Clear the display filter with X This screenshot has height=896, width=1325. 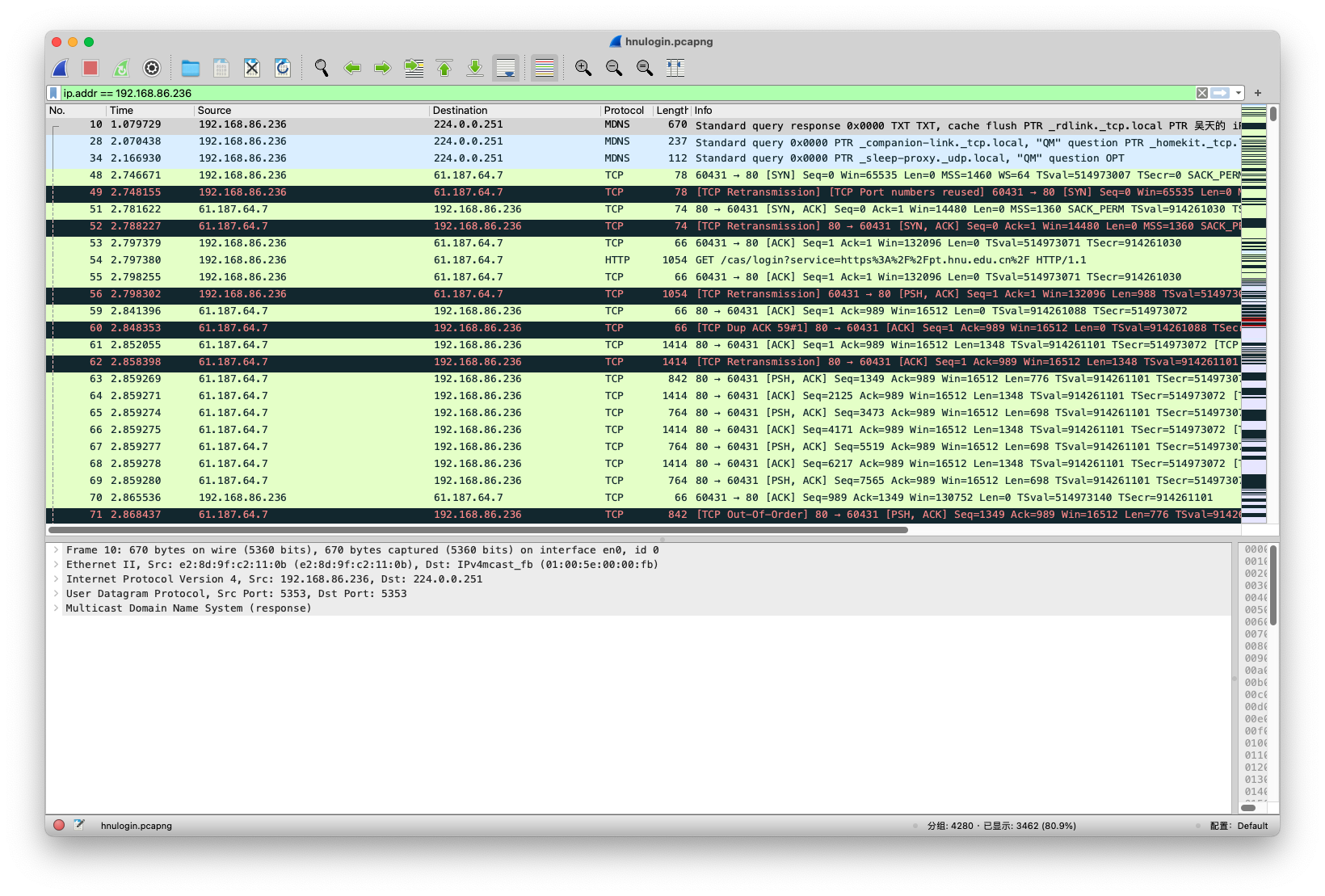click(x=1202, y=93)
